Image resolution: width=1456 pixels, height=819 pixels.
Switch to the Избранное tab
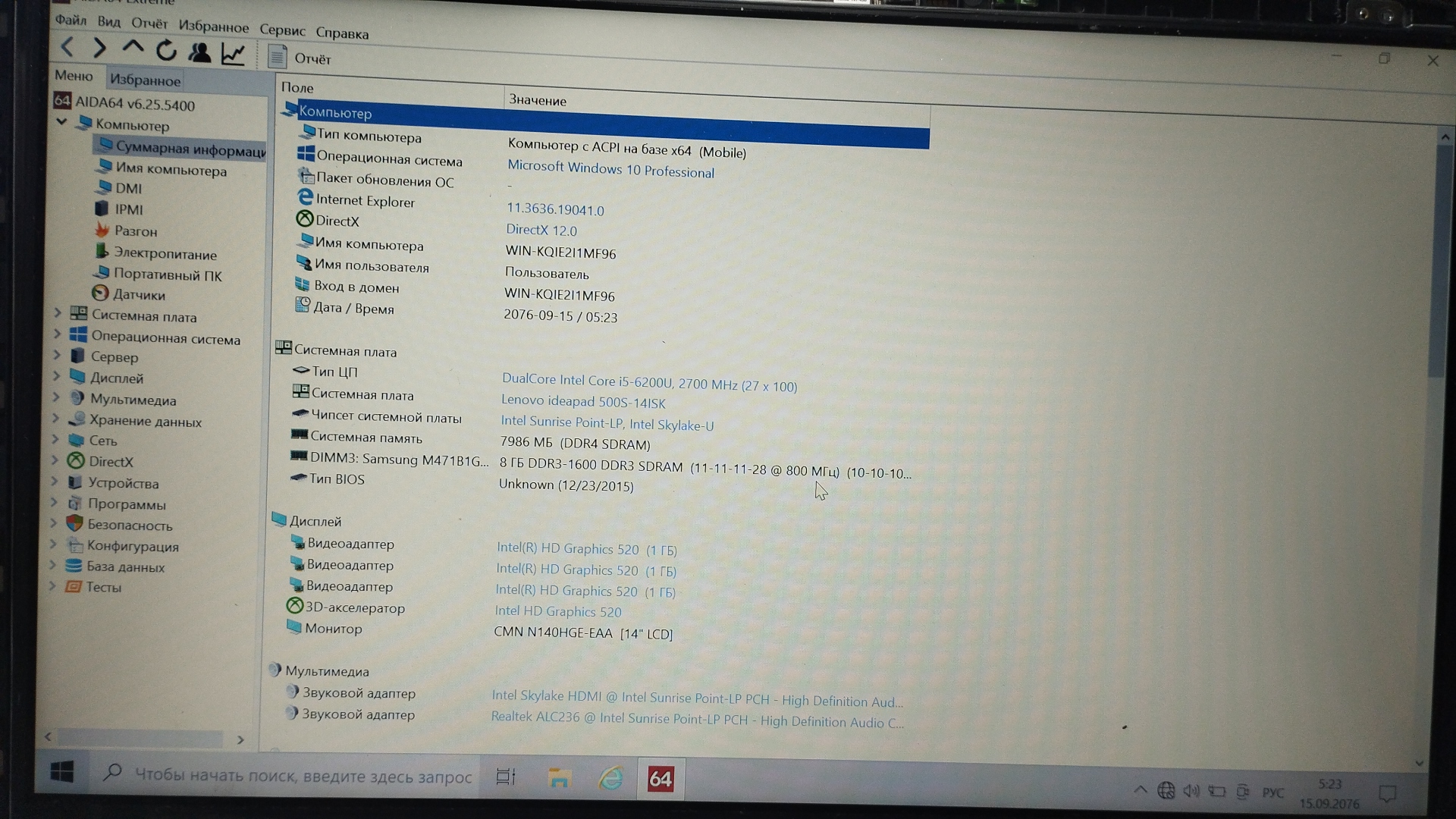pos(145,80)
